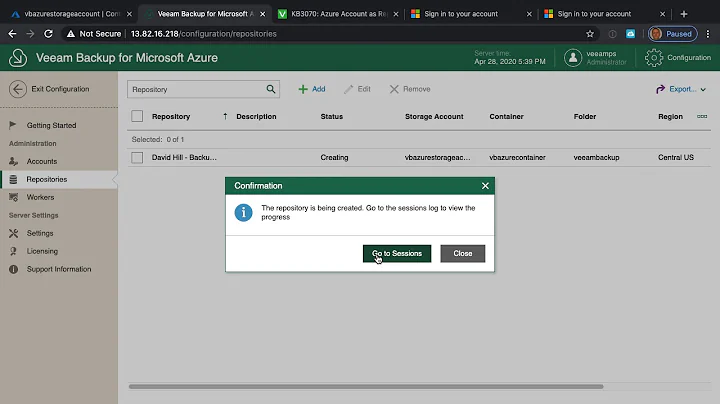This screenshot has width=720, height=404.
Task: Click the Not Secure warning icon
Action: point(71,34)
